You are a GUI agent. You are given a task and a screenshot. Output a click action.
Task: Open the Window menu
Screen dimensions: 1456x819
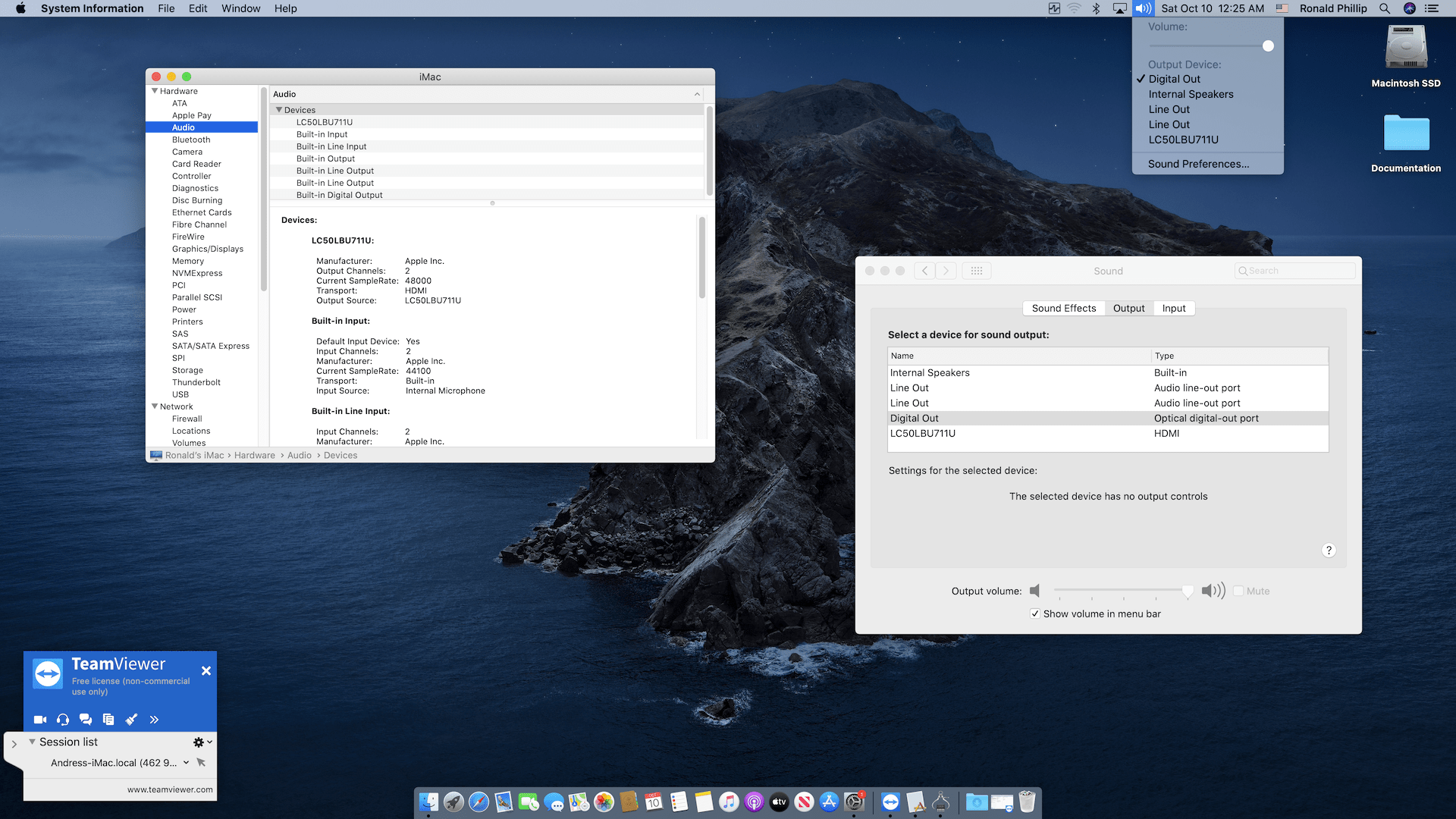pyautogui.click(x=240, y=8)
